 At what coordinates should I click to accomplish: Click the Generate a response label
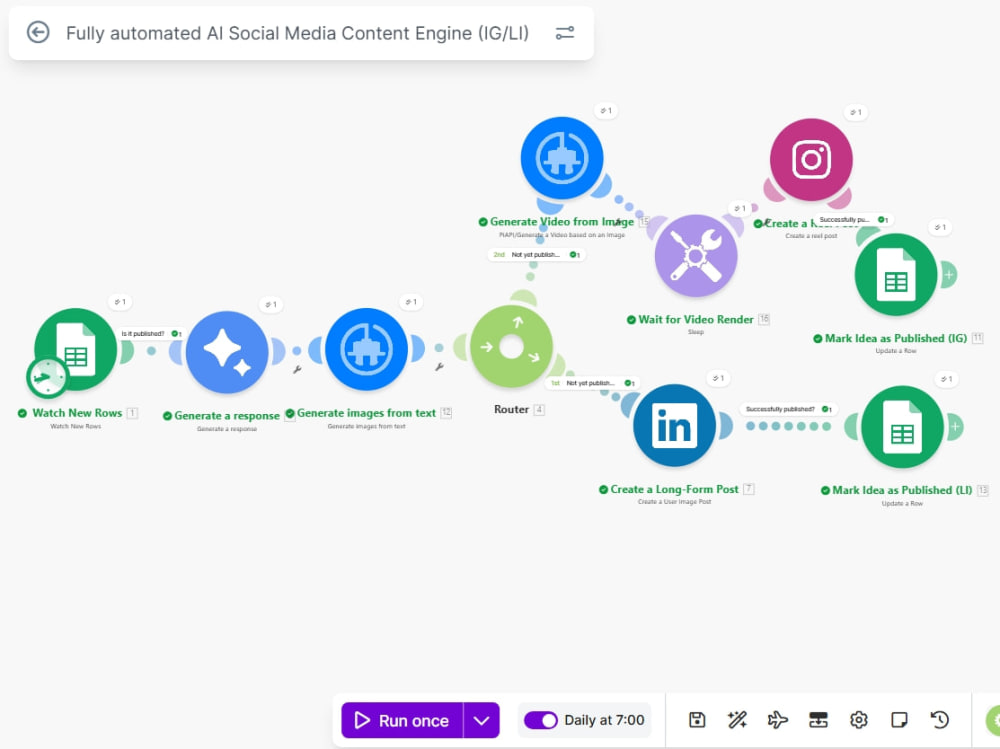pos(226,415)
